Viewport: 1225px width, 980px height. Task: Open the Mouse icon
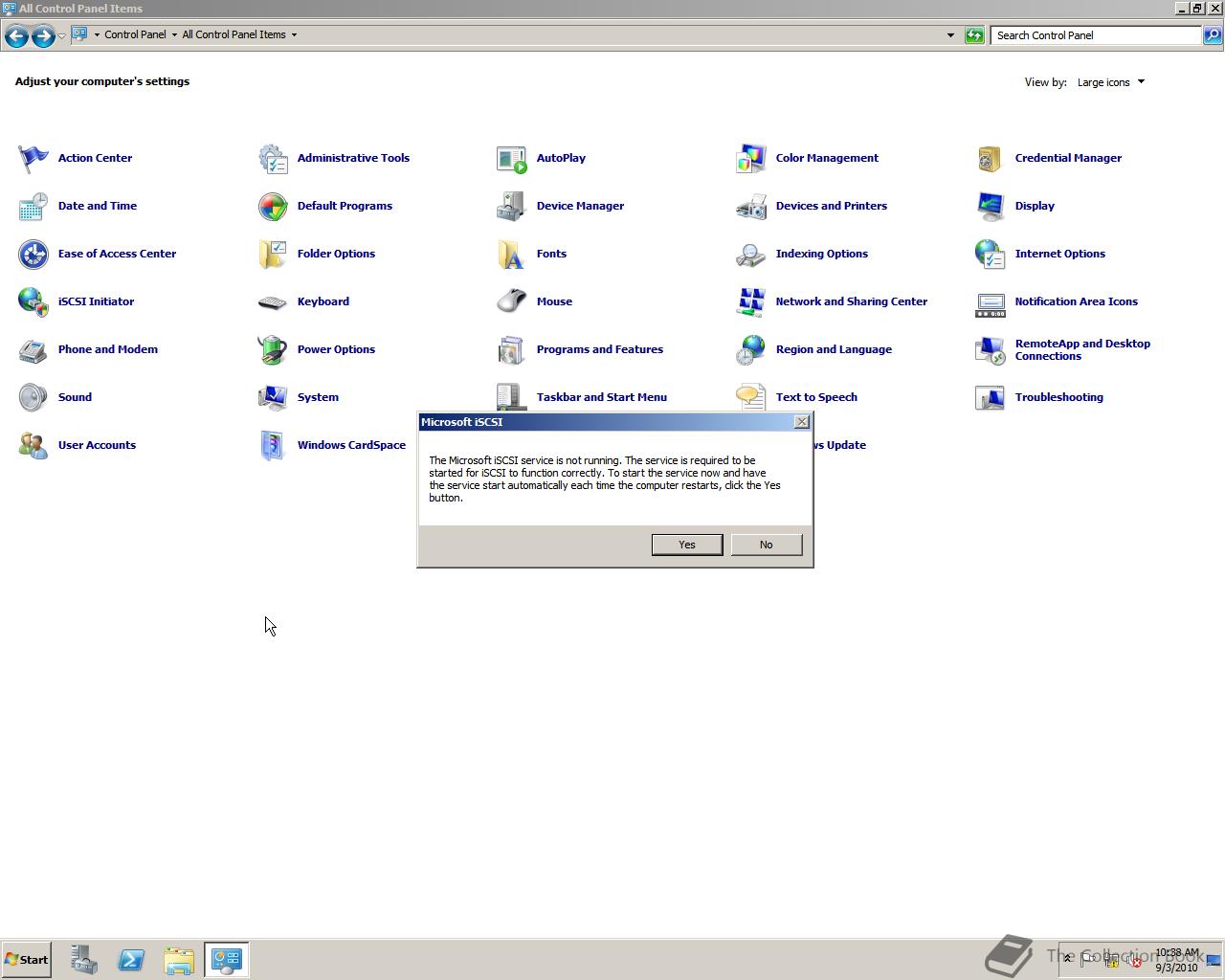512,302
